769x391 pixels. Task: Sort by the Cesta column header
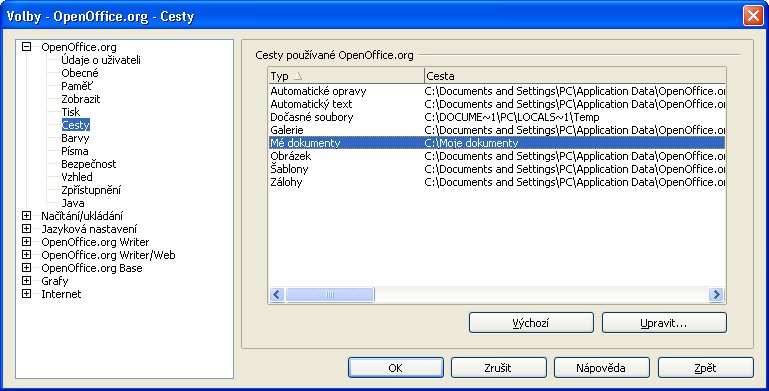tap(575, 76)
